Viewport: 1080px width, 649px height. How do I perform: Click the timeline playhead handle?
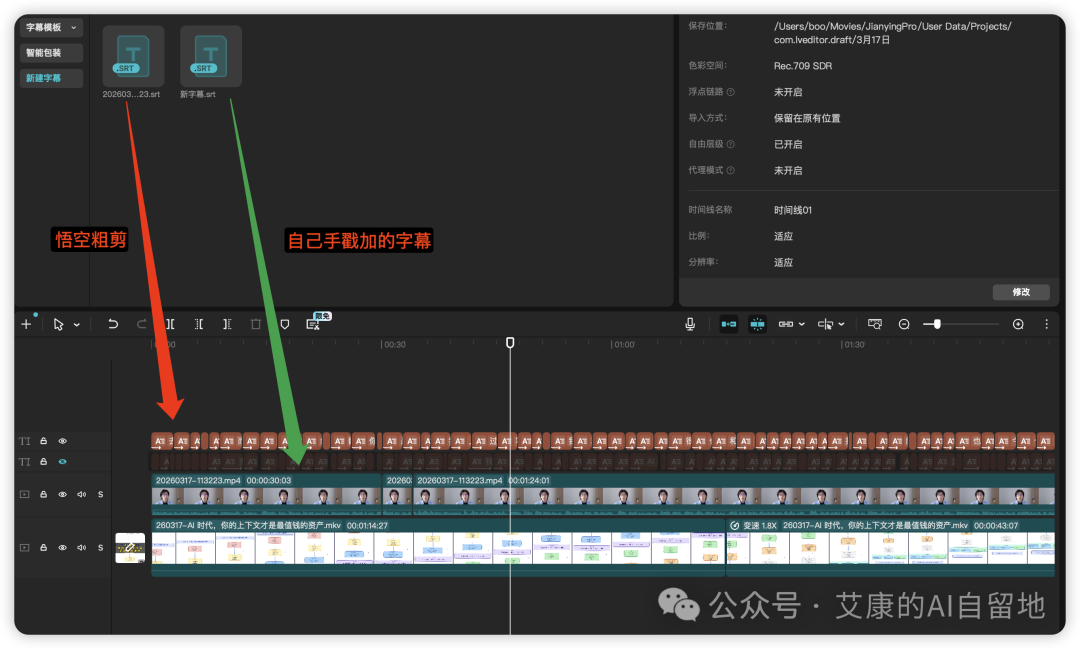click(510, 342)
